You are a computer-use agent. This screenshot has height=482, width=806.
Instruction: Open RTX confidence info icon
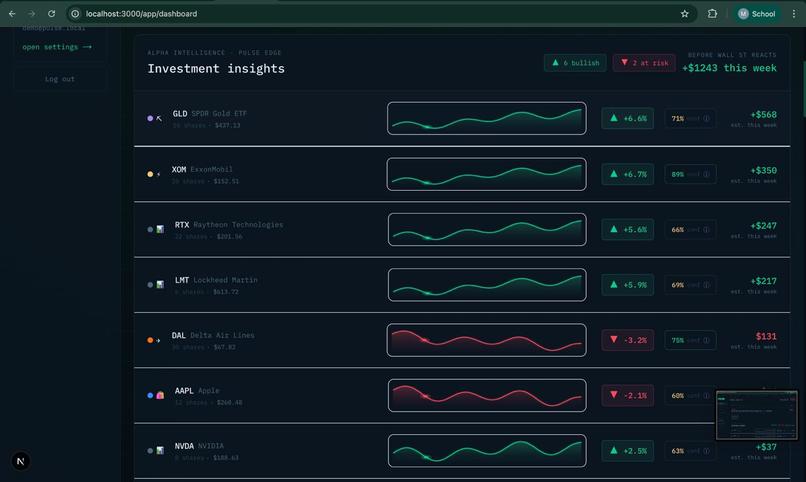pos(706,230)
